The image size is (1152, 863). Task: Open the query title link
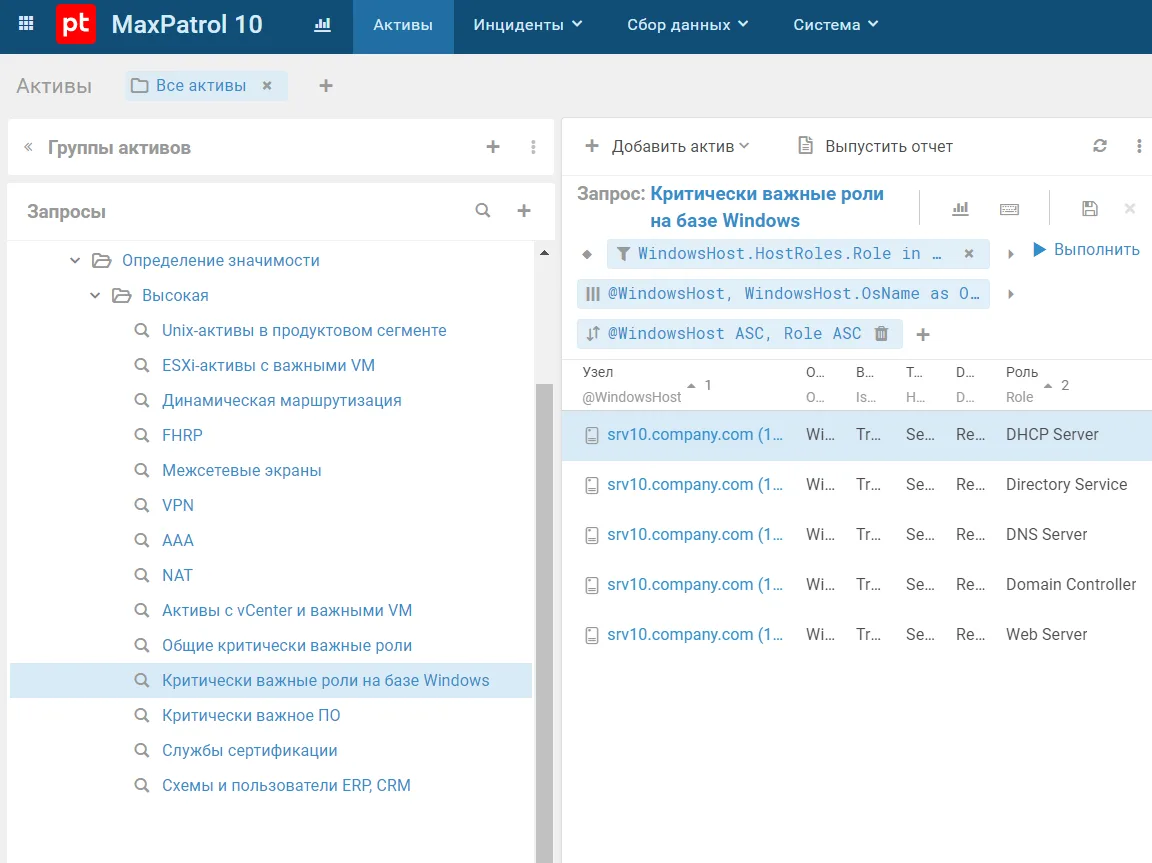766,207
